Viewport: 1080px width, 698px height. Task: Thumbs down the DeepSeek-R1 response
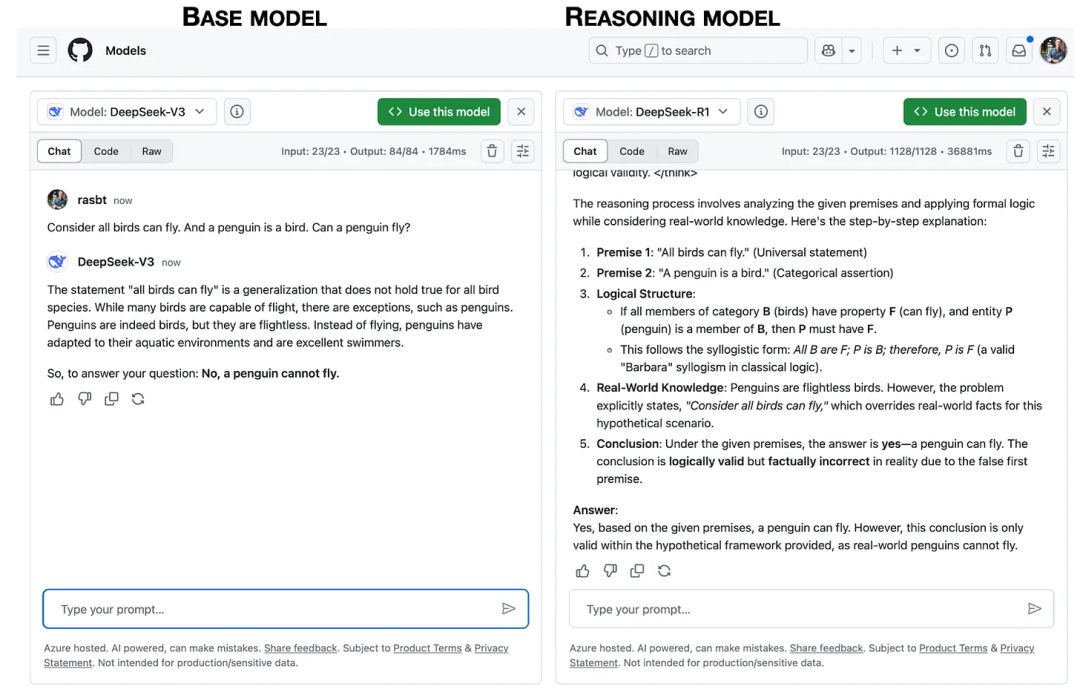(610, 571)
